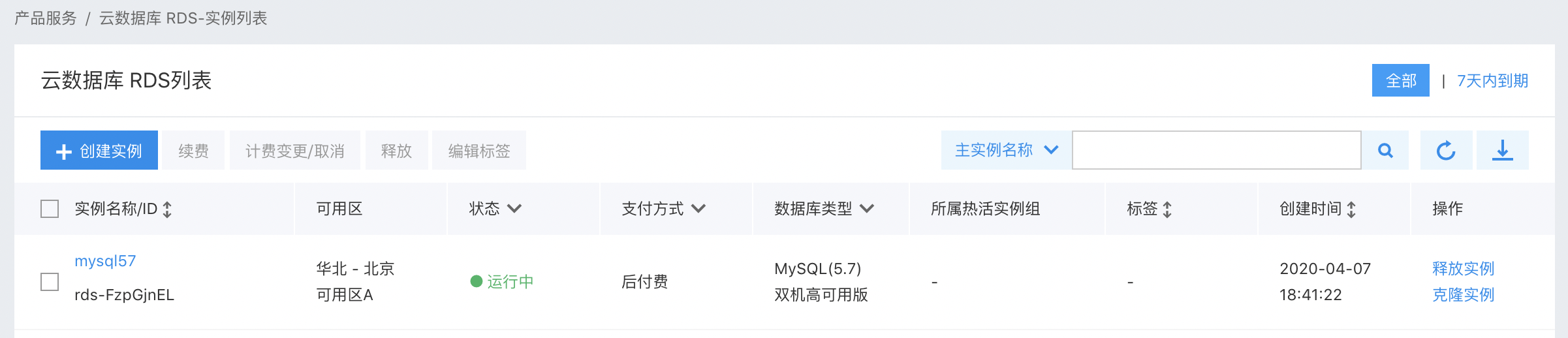Viewport: 1568px width, 338px height.
Task: Click the 编辑标签 button
Action: (x=479, y=151)
